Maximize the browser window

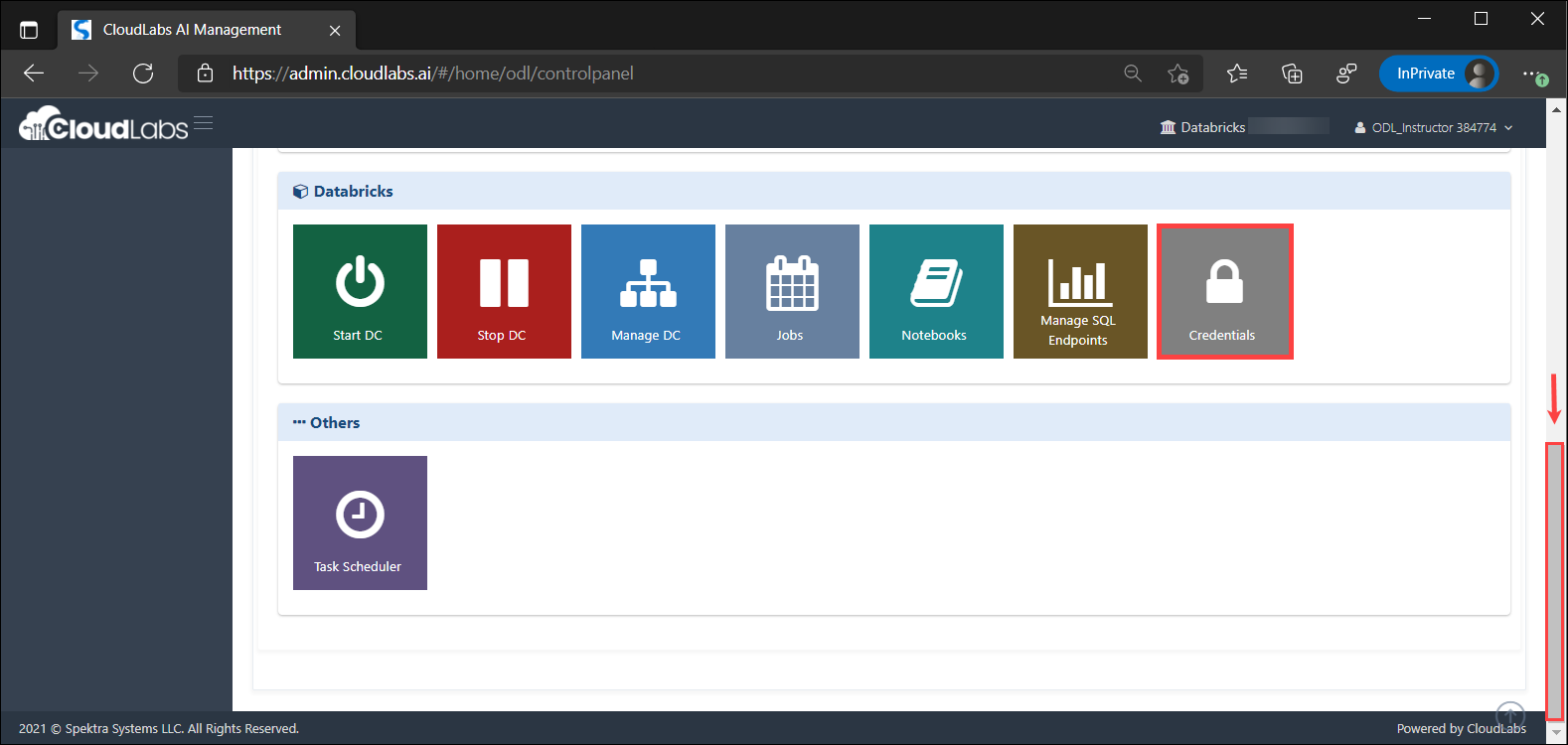[1481, 19]
